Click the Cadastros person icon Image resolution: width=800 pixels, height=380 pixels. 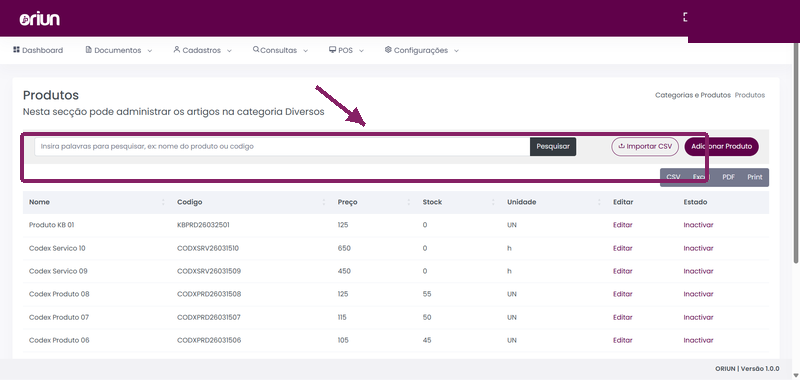(x=177, y=50)
